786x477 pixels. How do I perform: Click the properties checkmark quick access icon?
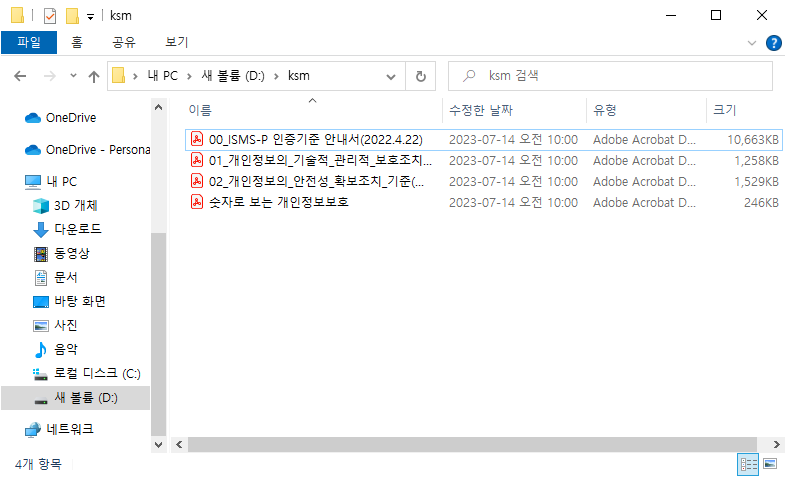click(x=50, y=16)
